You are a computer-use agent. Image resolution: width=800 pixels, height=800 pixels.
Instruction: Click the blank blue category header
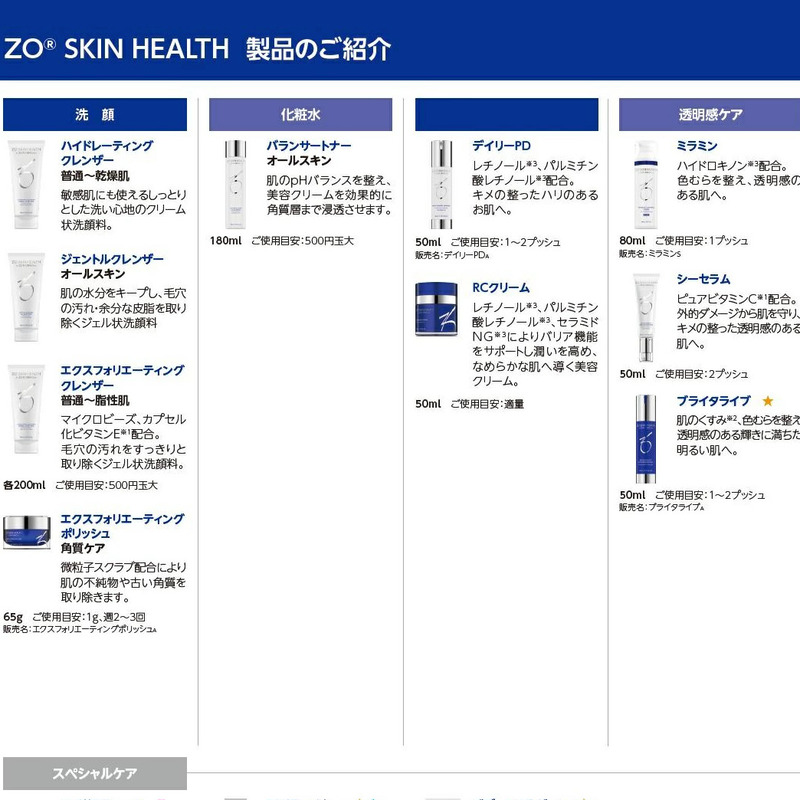coord(507,114)
